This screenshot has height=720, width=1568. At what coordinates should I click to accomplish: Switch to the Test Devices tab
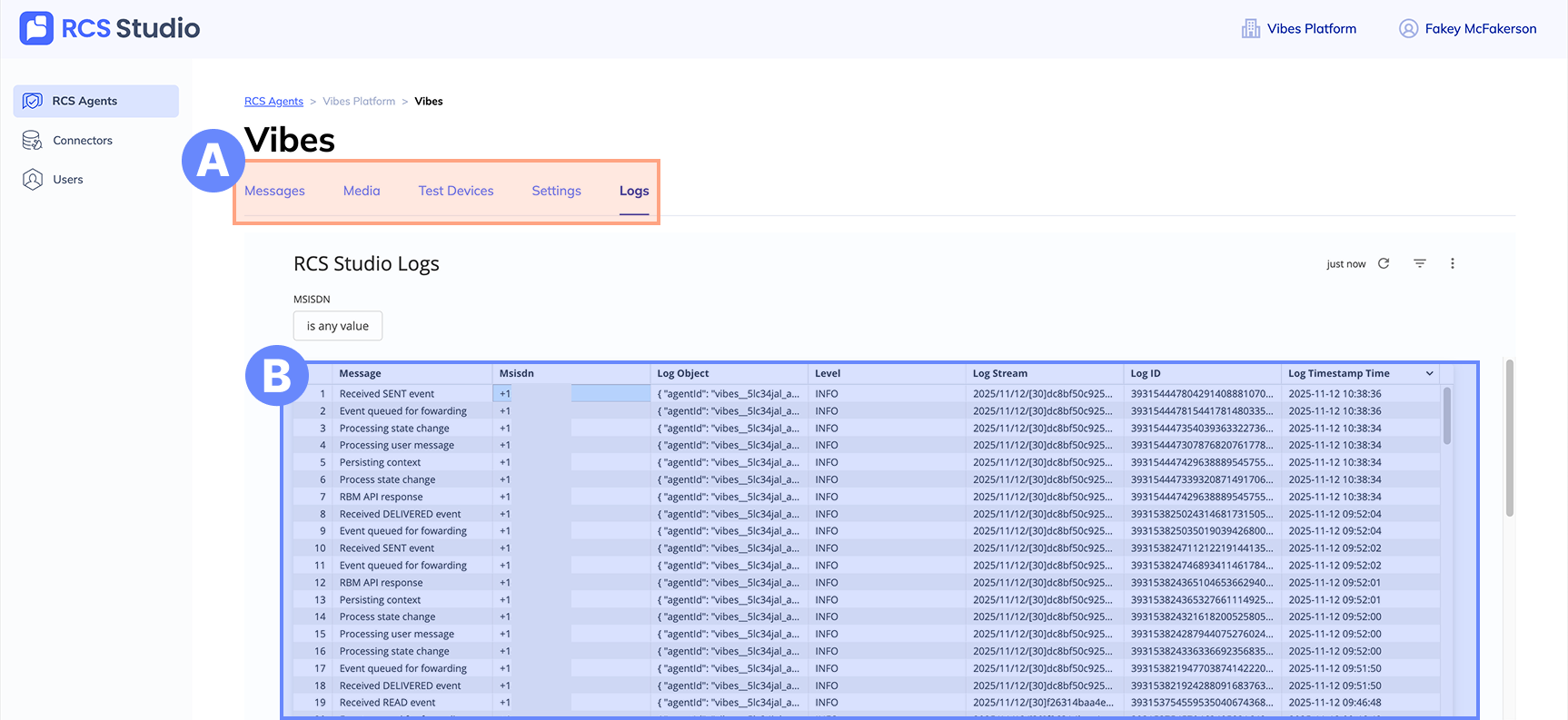coord(456,191)
